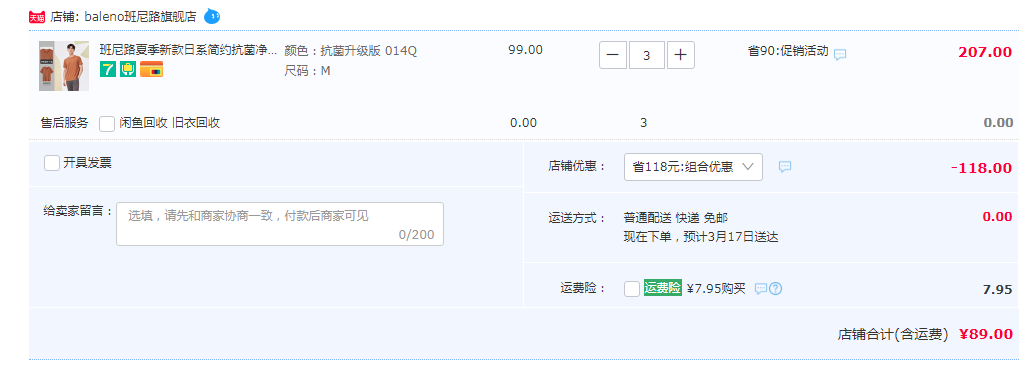Click the orange credit card badge
Image resolution: width=1028 pixels, height=373 pixels.
(151, 69)
